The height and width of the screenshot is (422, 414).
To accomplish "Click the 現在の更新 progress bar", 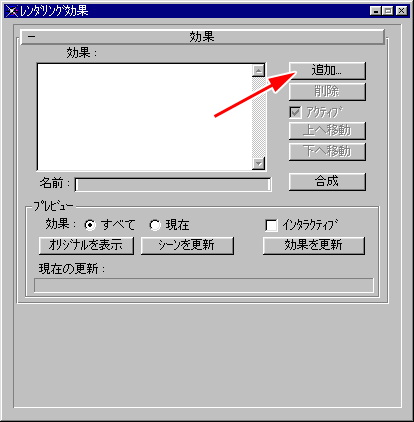I will click(204, 286).
